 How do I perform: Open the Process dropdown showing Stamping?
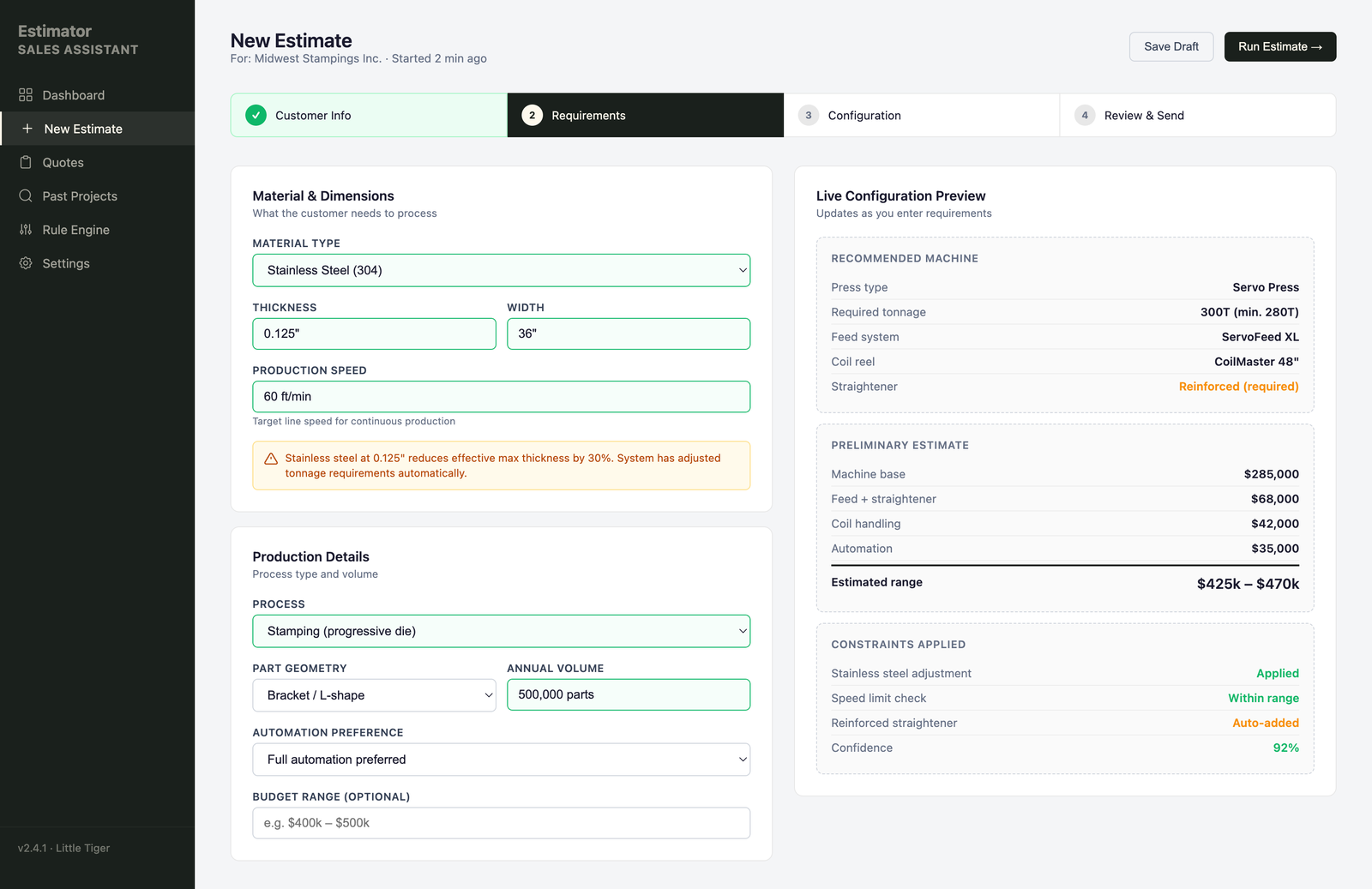[x=501, y=631]
